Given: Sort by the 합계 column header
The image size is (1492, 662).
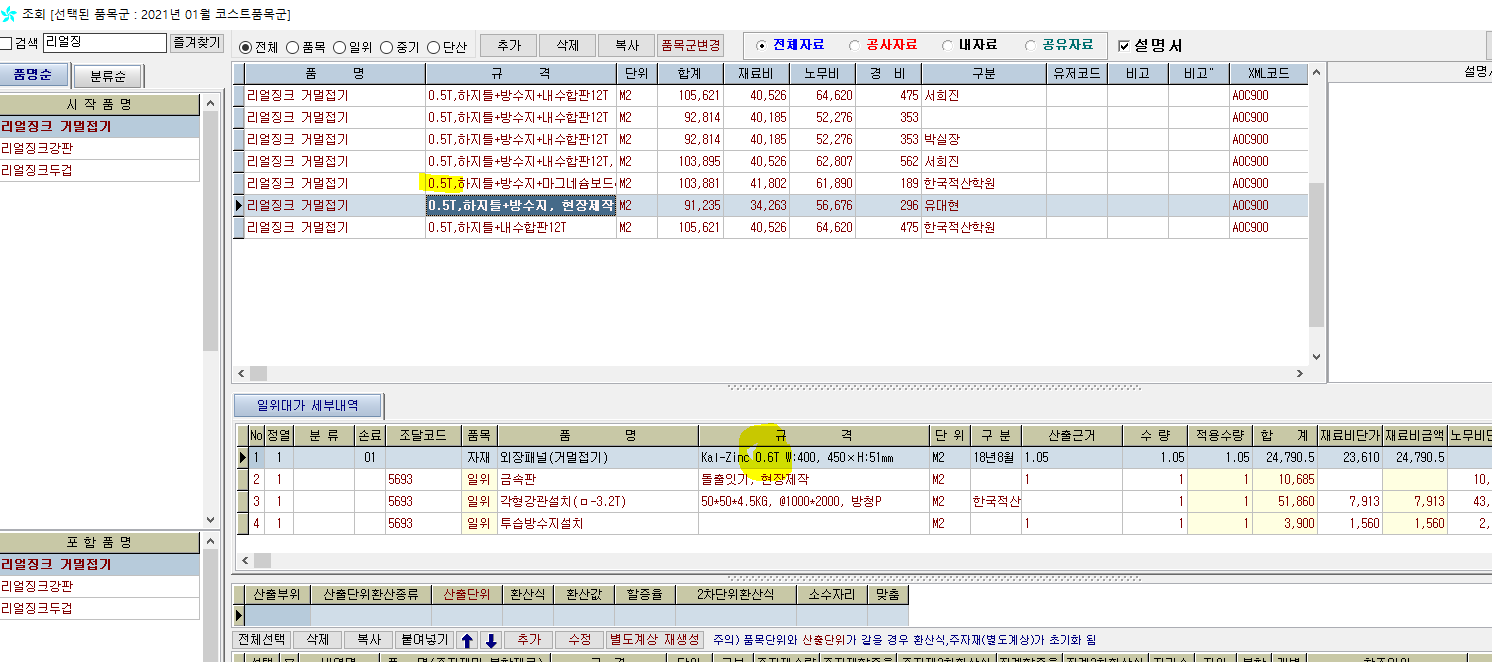Looking at the screenshot, I should 689,74.
